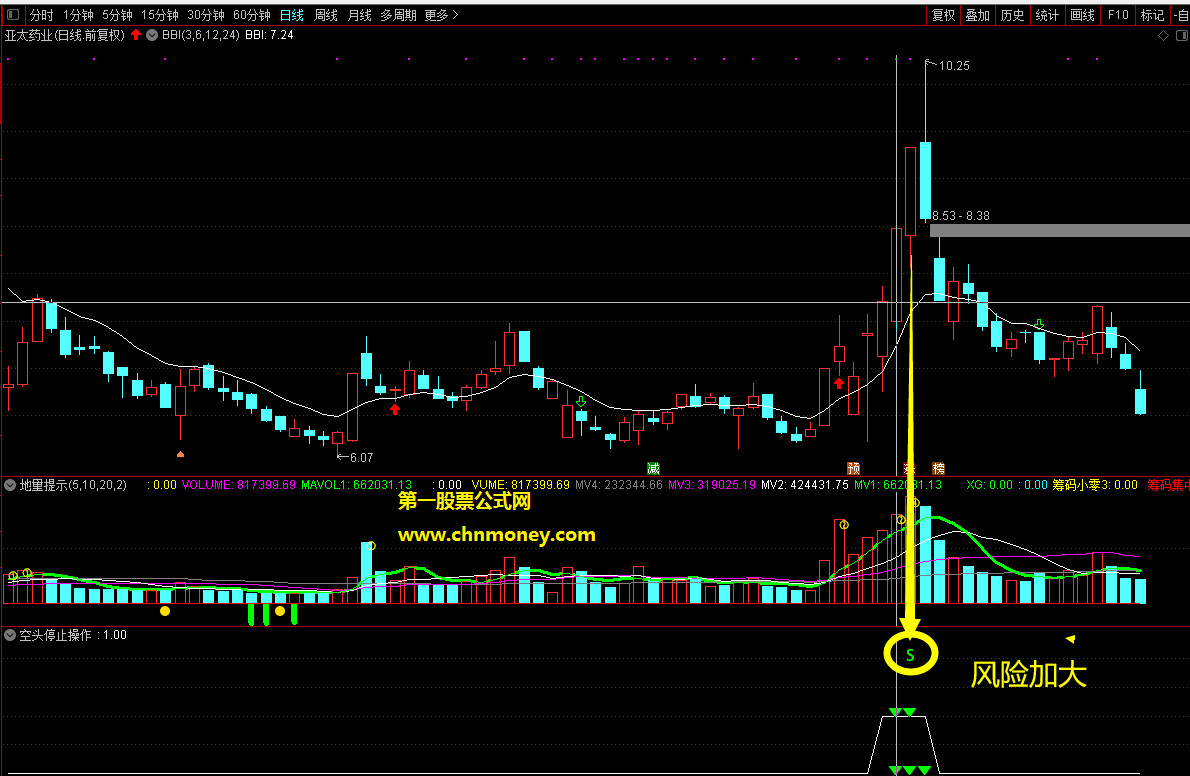Click the VOLUME: 817399.69 readout
This screenshot has height=776, width=1190.
[238, 484]
